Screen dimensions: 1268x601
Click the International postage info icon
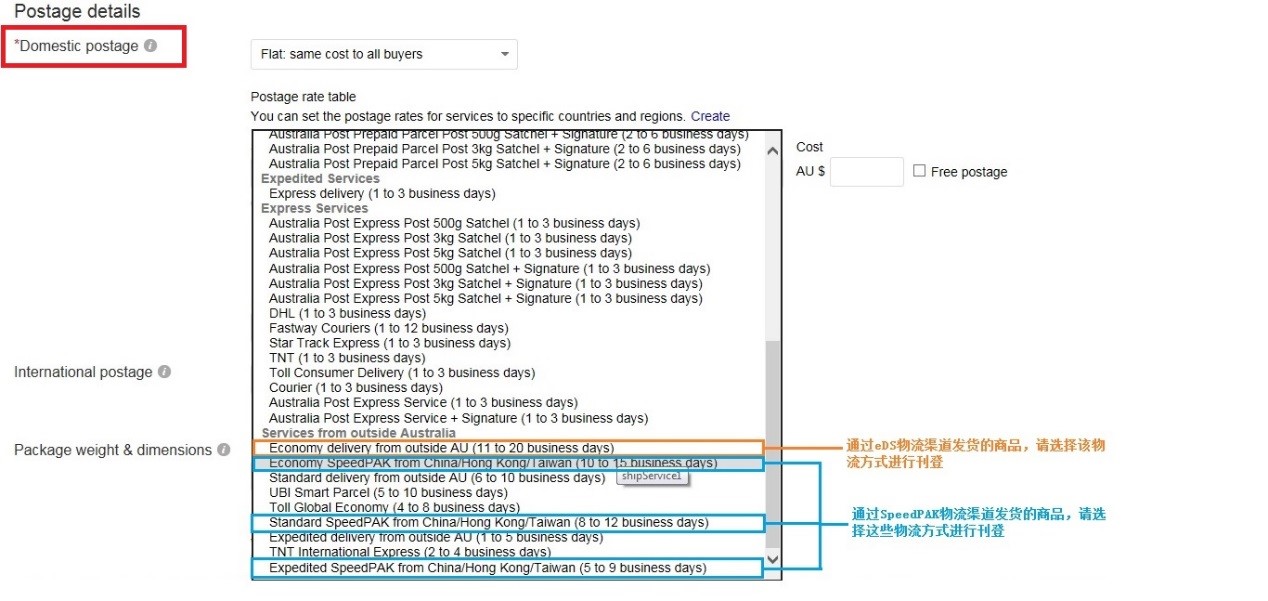[164, 372]
